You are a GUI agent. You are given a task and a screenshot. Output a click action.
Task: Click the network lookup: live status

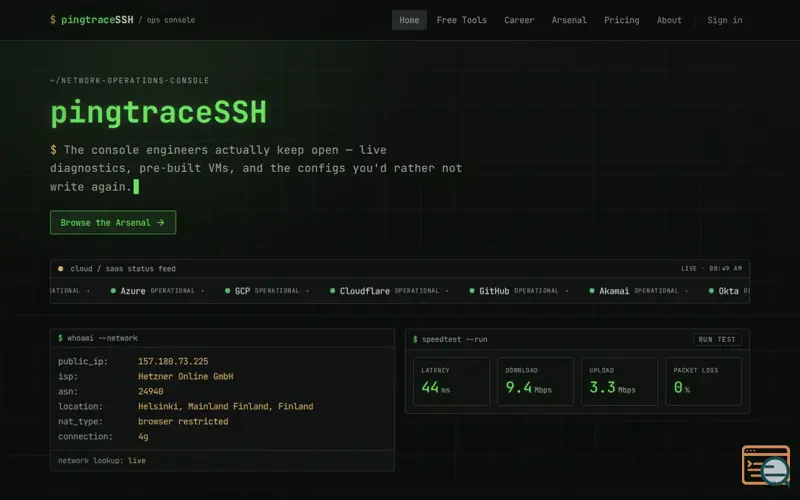coord(102,460)
